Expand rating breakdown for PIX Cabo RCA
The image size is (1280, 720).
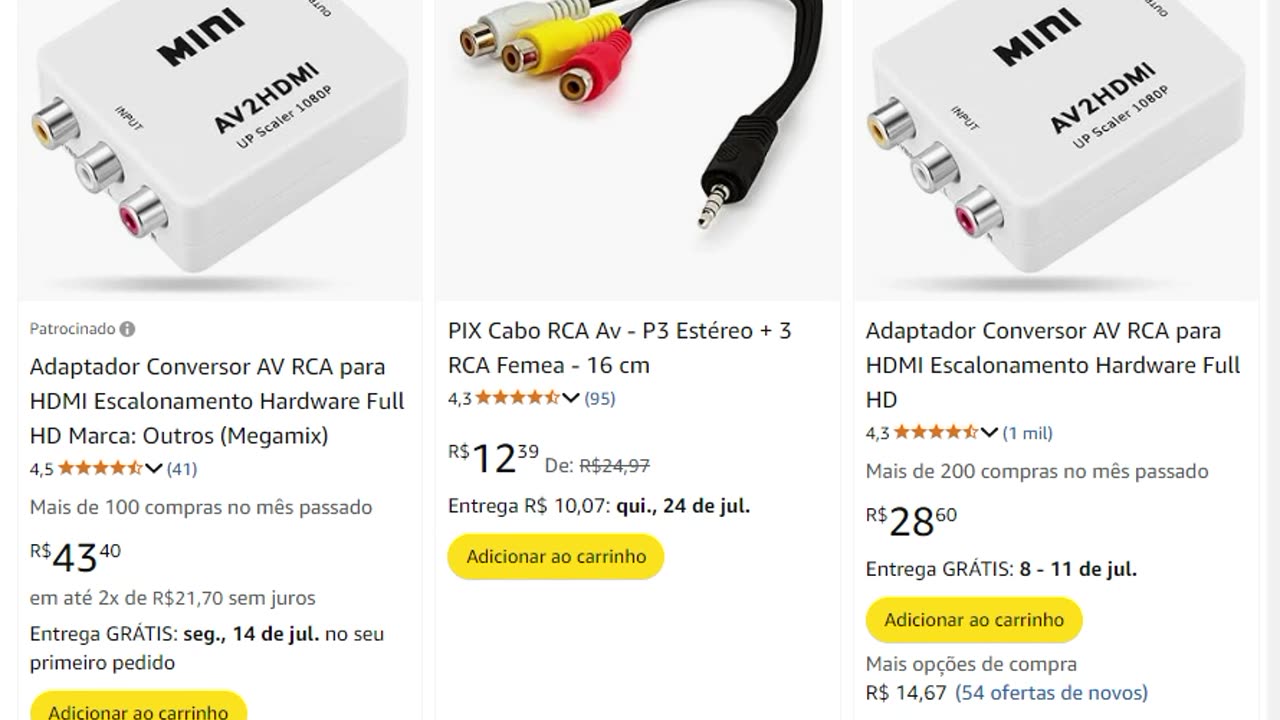(x=571, y=398)
